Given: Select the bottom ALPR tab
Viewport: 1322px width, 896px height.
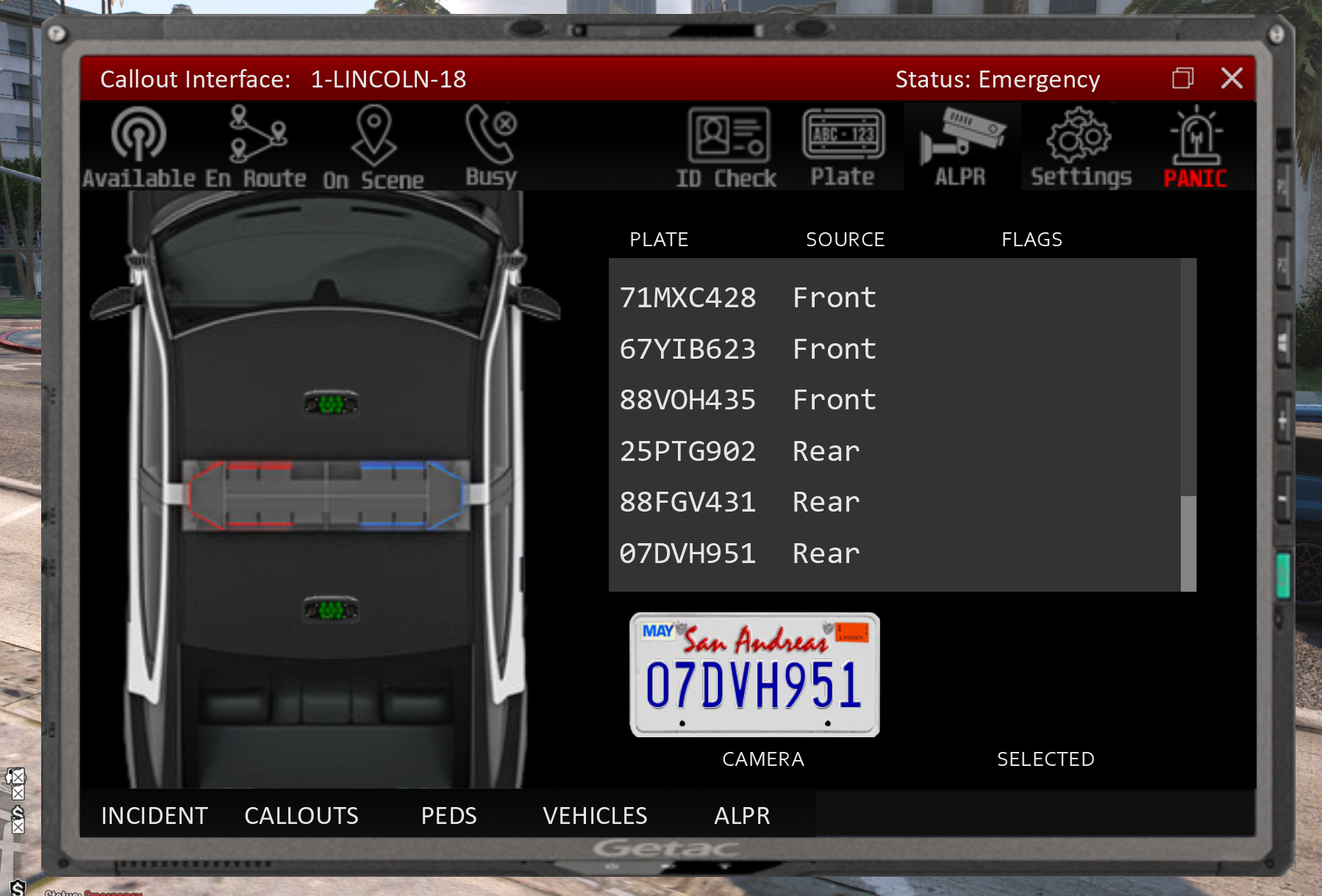Looking at the screenshot, I should [742, 815].
